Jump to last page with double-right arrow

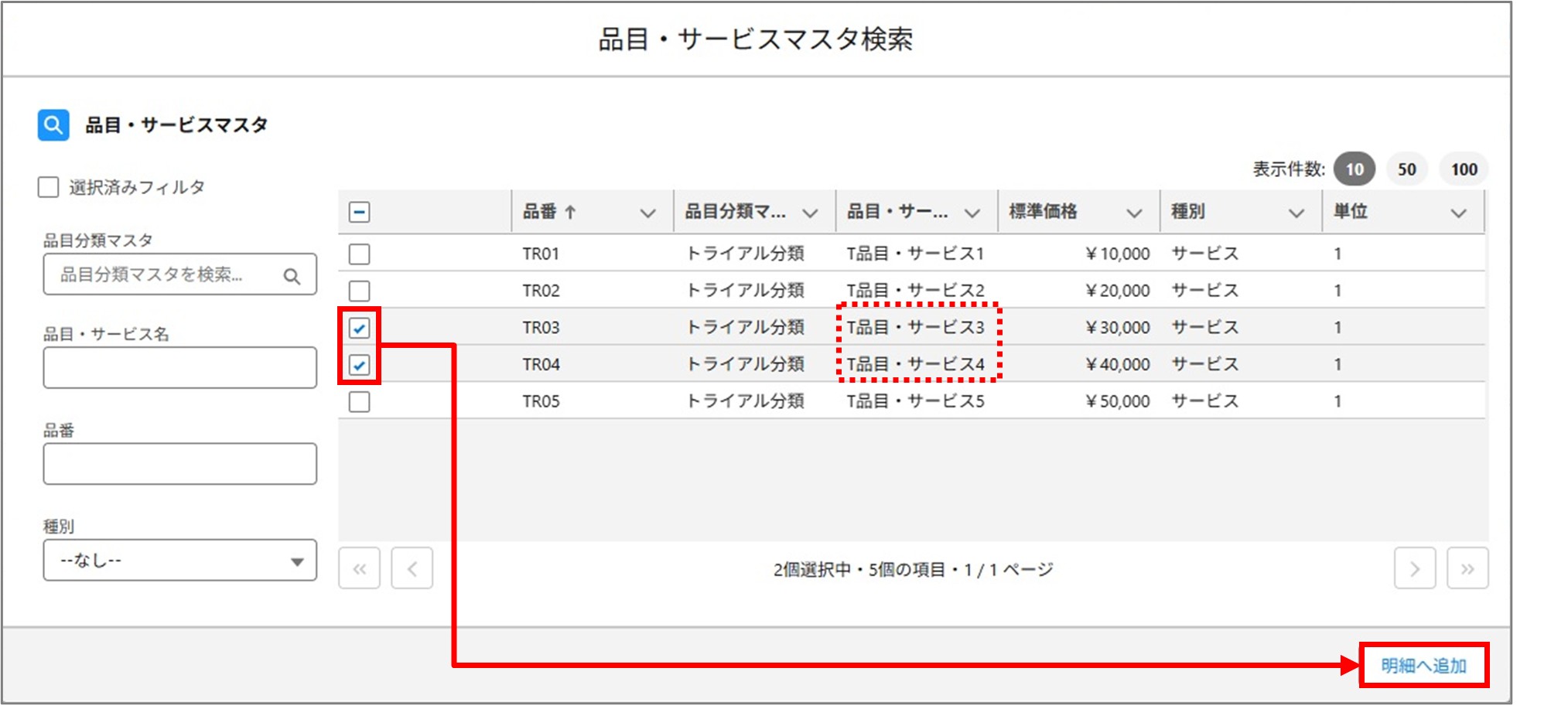click(x=1467, y=568)
